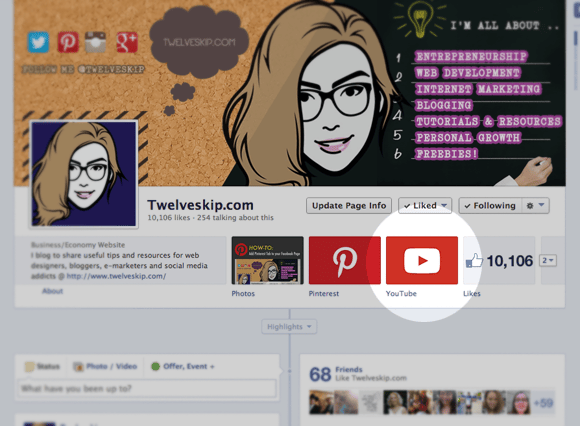Click the gear settings icon beside Following
580x426 pixels.
point(530,206)
